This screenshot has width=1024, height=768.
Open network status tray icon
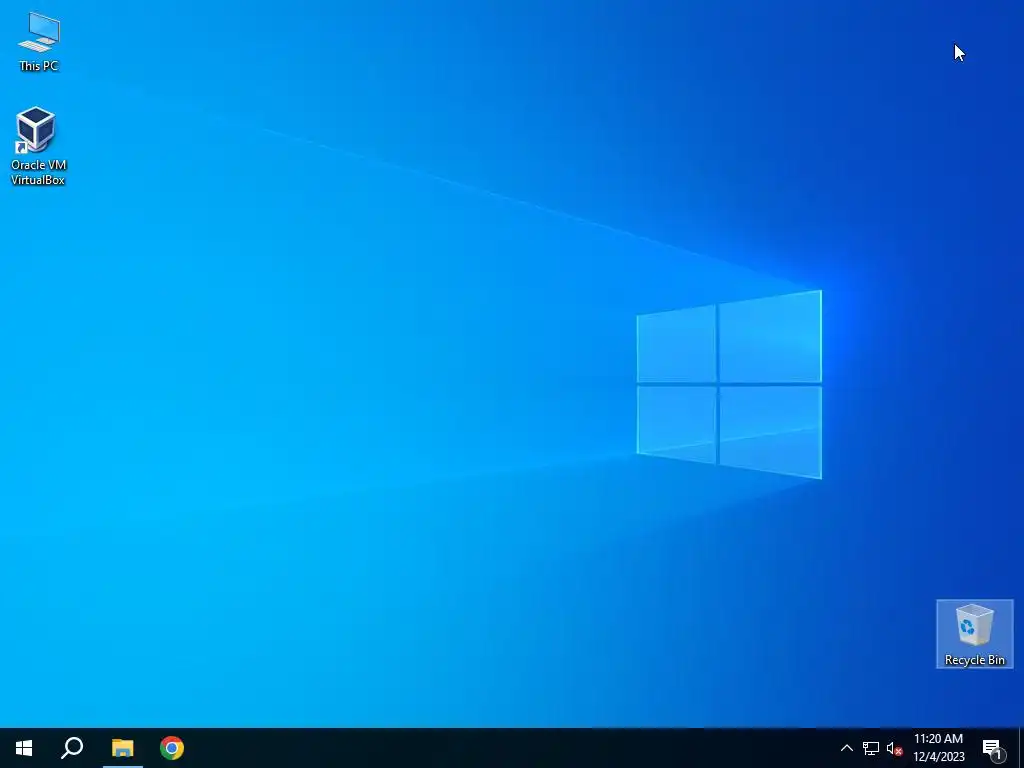(x=871, y=748)
